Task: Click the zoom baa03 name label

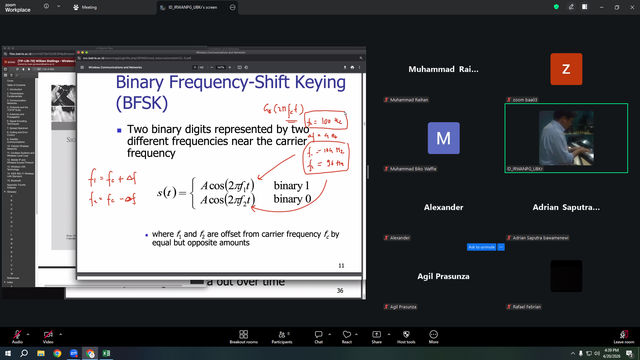Action: pos(522,100)
